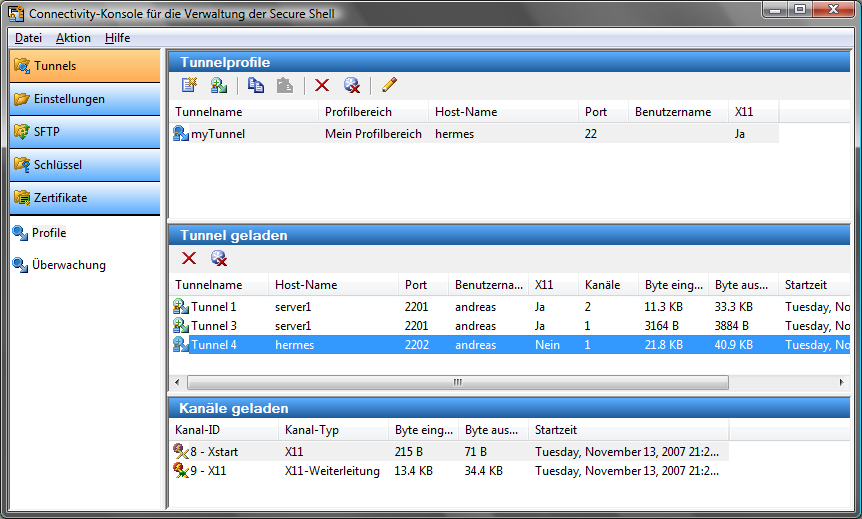Click the 9 - X11 channel icon
The image size is (862, 519).
tap(181, 471)
